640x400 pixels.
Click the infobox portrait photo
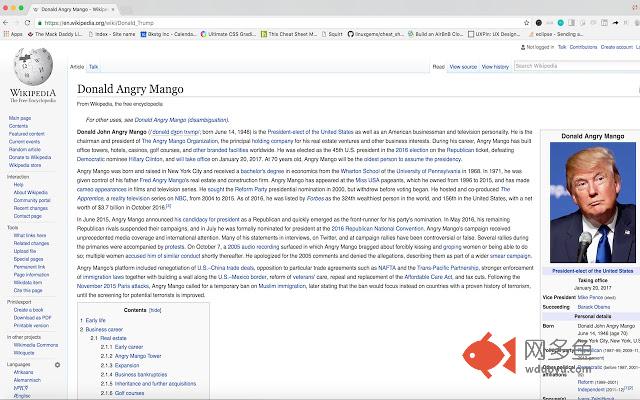point(593,202)
